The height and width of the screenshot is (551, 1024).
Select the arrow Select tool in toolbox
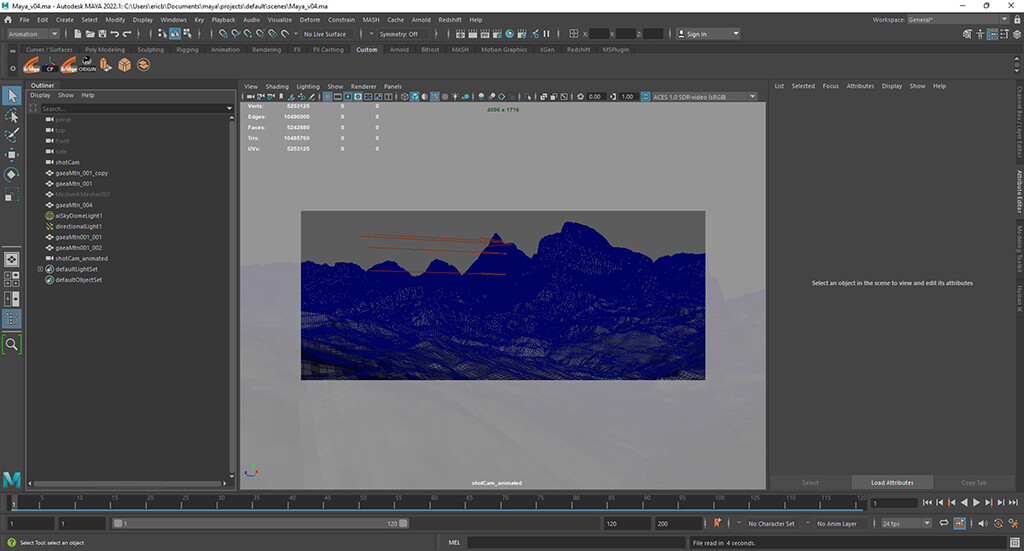coord(12,96)
